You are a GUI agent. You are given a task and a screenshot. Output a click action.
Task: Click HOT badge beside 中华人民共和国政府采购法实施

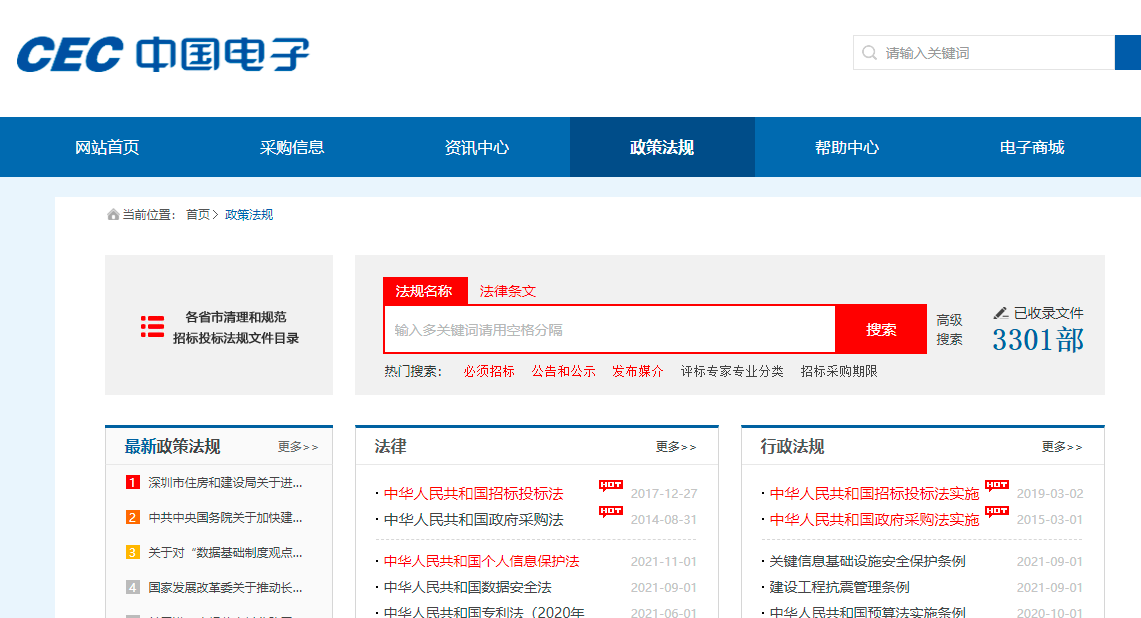997,512
